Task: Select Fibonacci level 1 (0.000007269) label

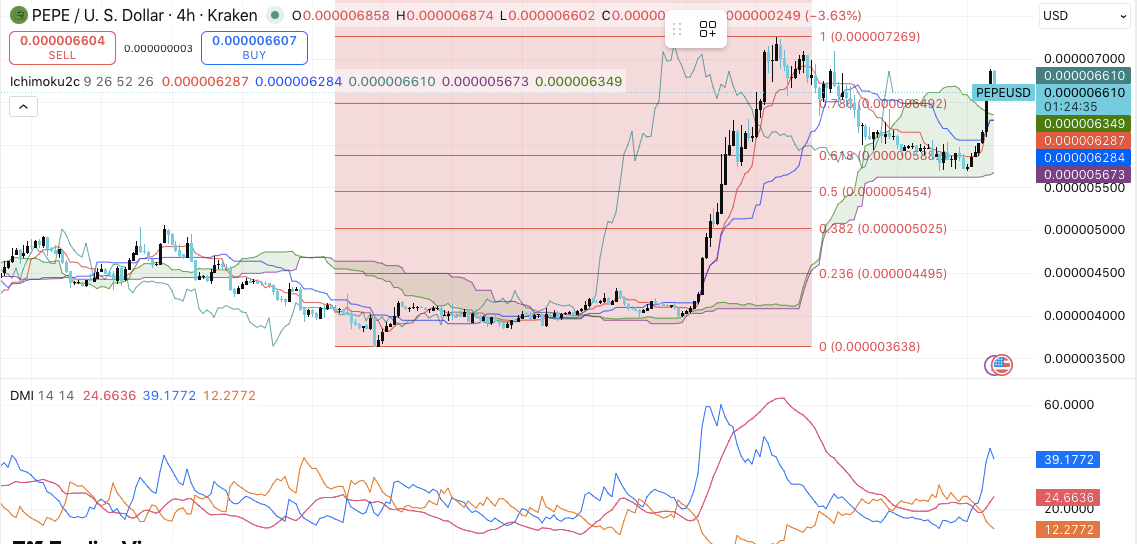Action: pyautogui.click(x=869, y=36)
